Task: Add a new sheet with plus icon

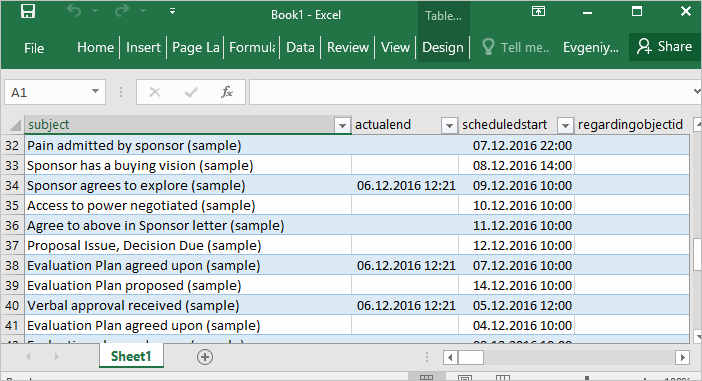Action: 205,357
